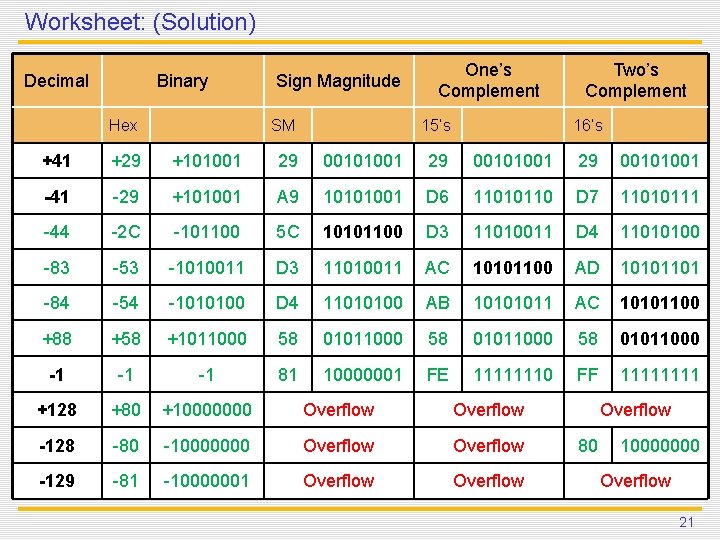Select the "D7" two's complement cell
The image size is (720, 540).
click(x=588, y=197)
